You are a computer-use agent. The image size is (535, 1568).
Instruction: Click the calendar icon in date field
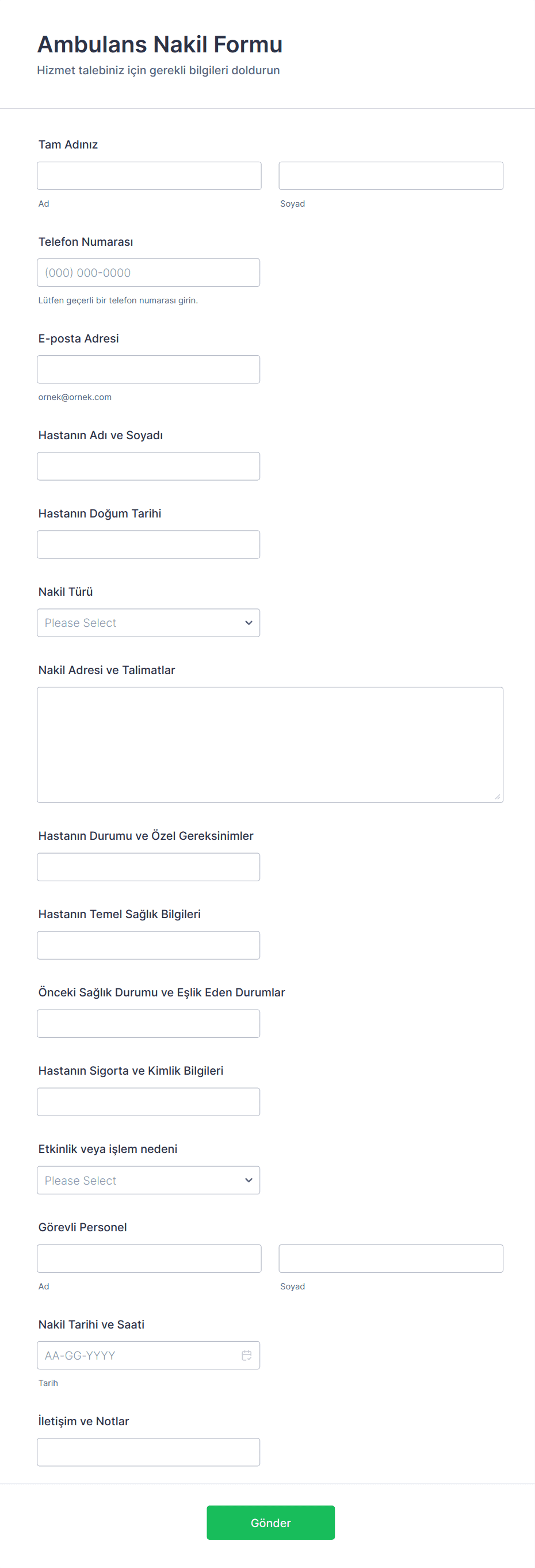246,1355
